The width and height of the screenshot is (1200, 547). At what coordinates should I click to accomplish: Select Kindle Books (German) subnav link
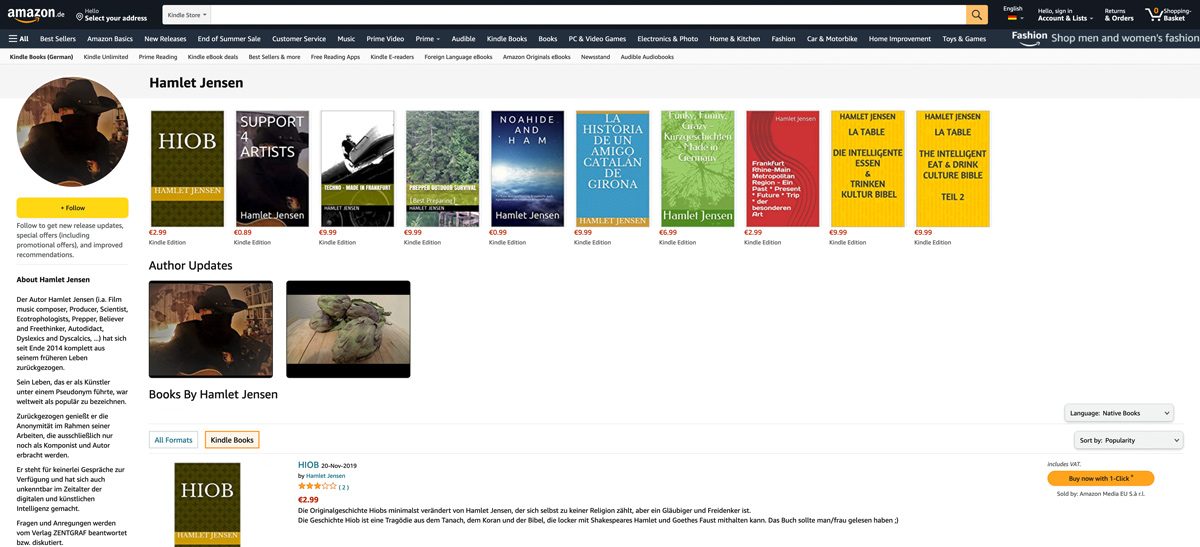(41, 57)
